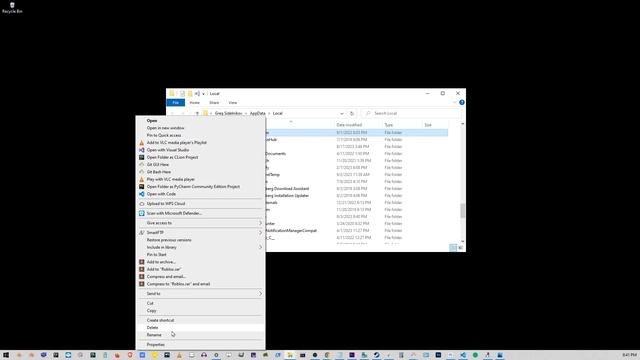Screen dimensions: 640x360
Task: Click the VS Code icon in the taskbar
Action: tap(463, 355)
